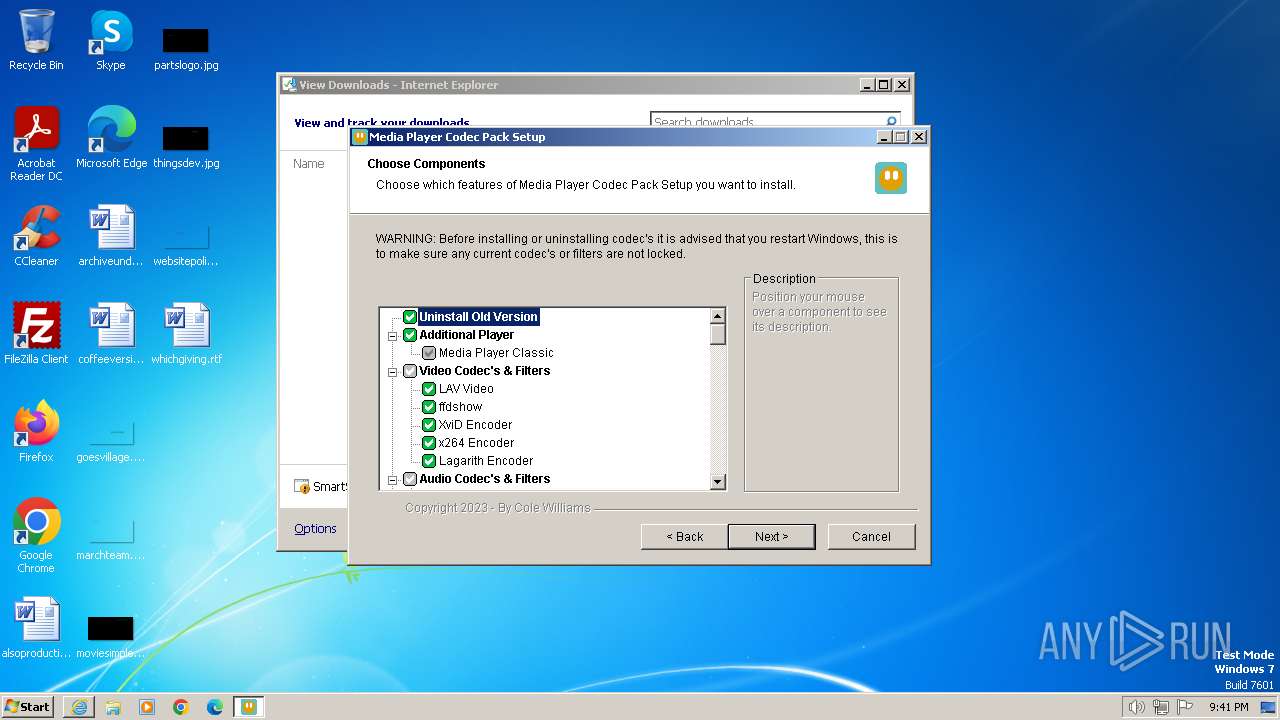
Task: Open the Recycle Bin desktop icon
Action: pyautogui.click(x=36, y=40)
